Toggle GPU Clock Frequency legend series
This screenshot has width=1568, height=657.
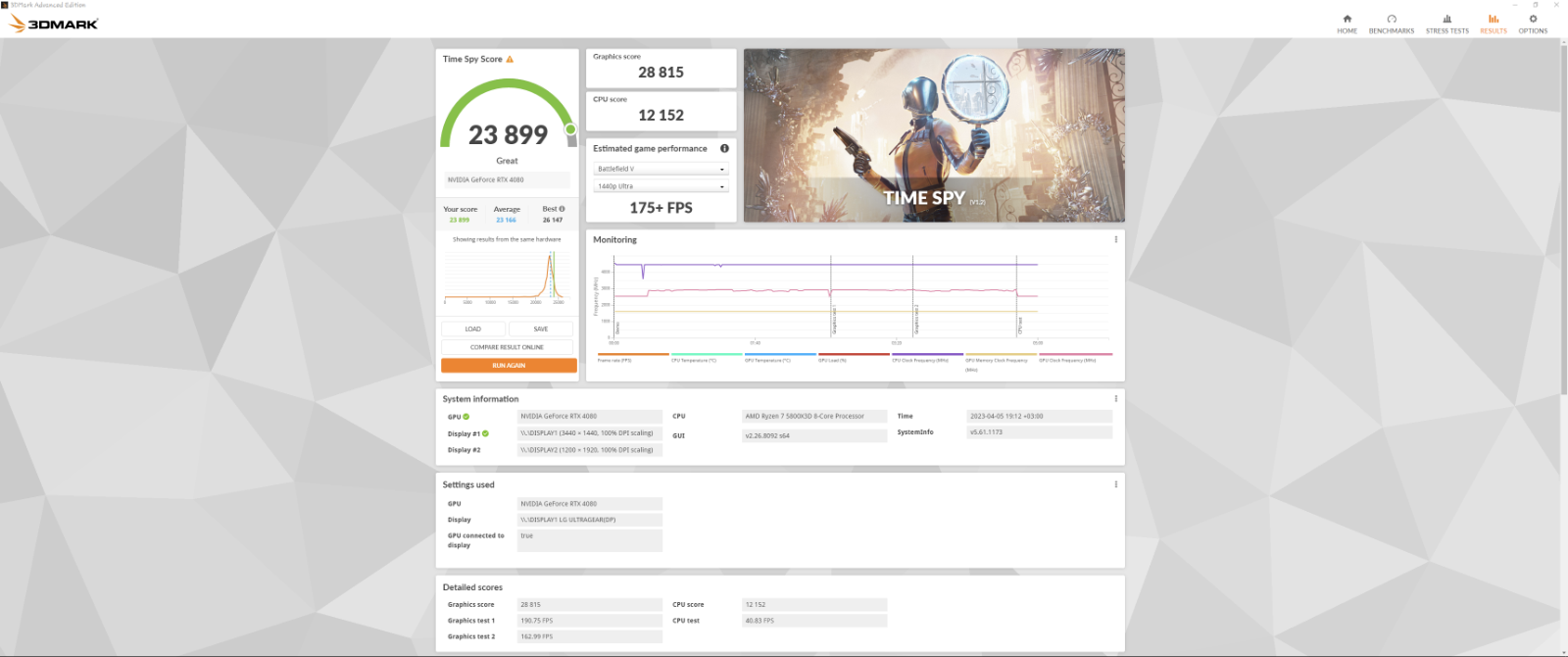coord(1075,357)
